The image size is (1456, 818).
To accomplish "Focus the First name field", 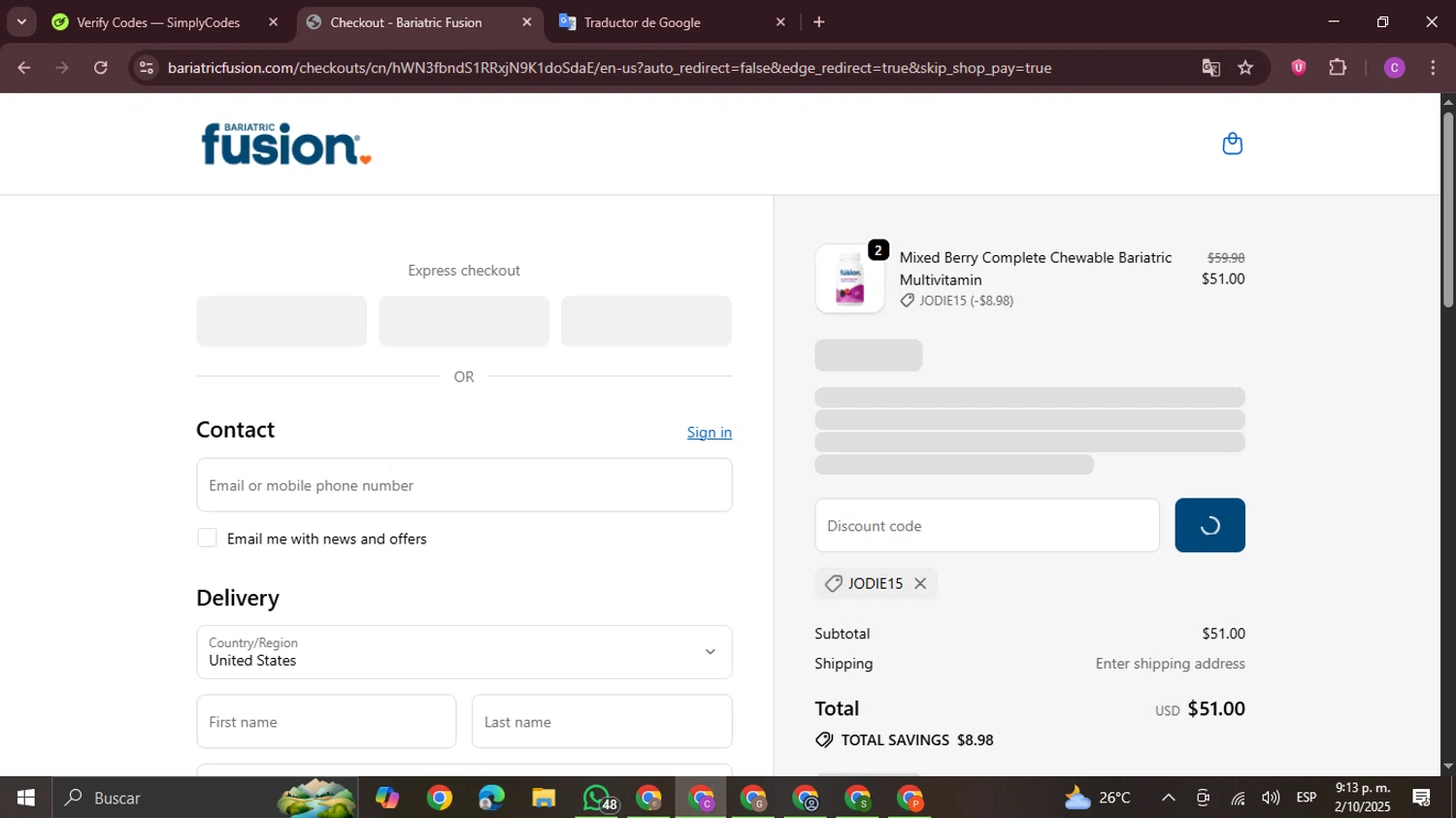I will click(326, 721).
